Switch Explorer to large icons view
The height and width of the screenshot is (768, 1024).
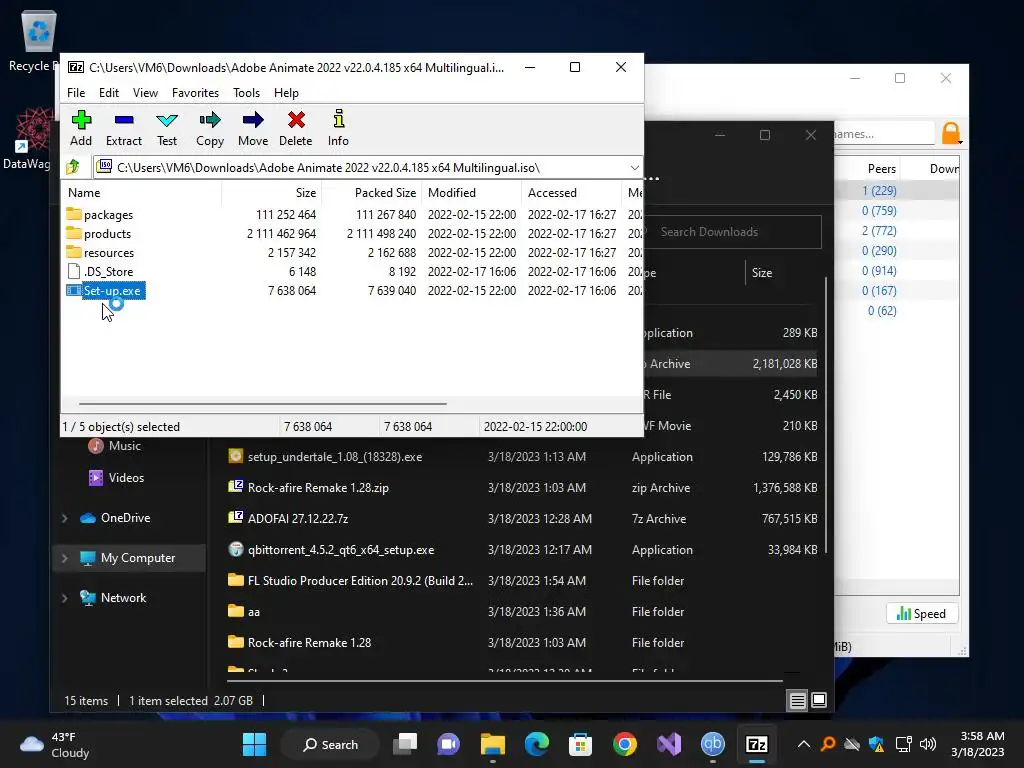click(x=819, y=701)
